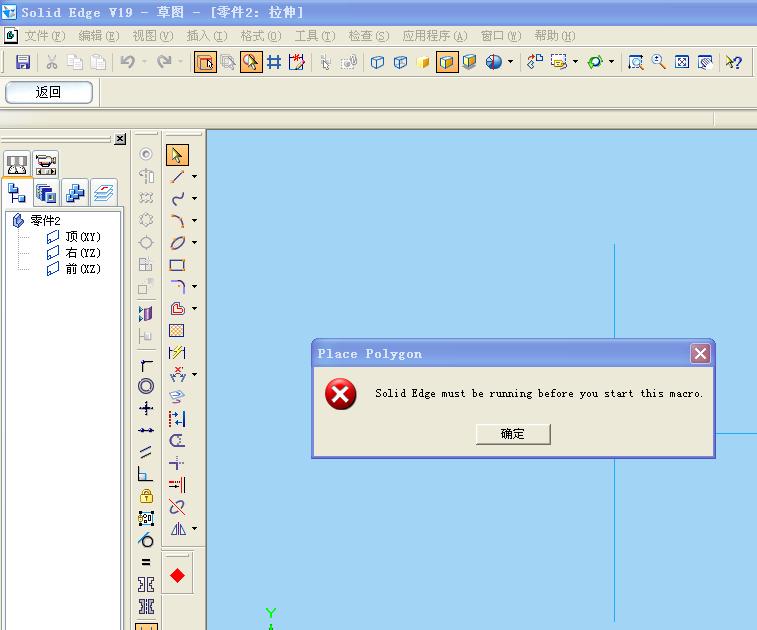Select 零件2 root node in tree
The width and height of the screenshot is (757, 630).
click(45, 221)
